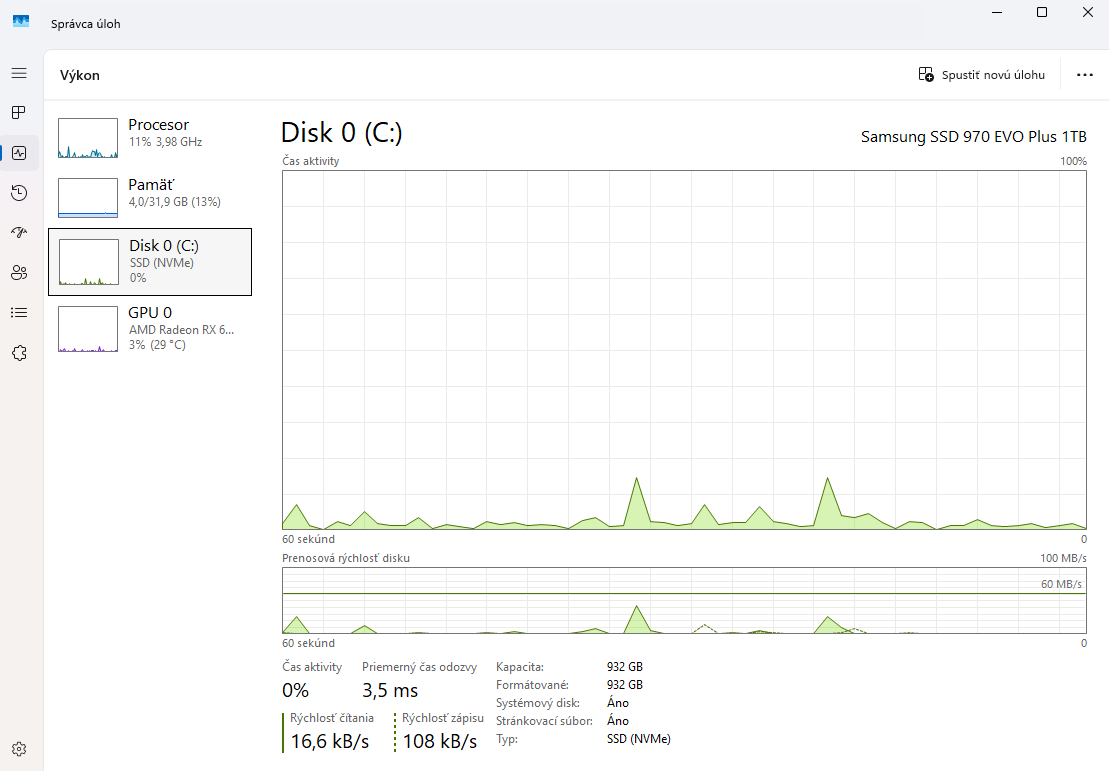The width and height of the screenshot is (1109, 771).
Task: Click the Formátované 932 GB value
Action: (x=625, y=685)
